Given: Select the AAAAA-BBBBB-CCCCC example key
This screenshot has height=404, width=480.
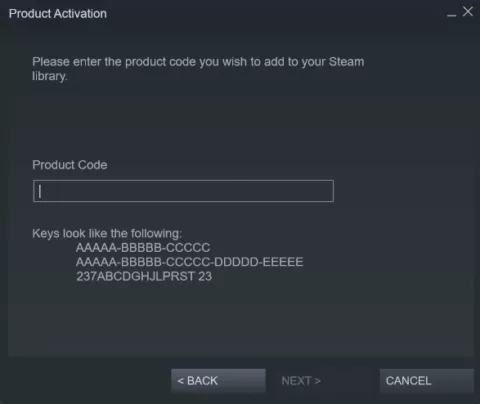Looking at the screenshot, I should pyautogui.click(x=143, y=248).
